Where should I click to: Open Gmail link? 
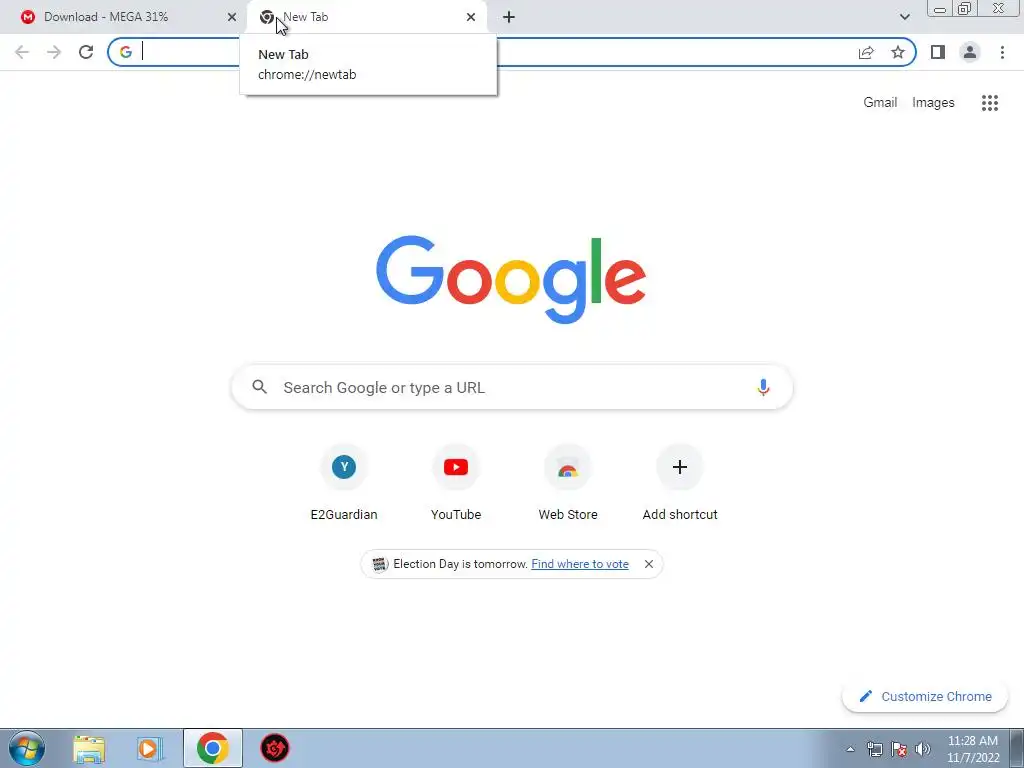coord(880,103)
